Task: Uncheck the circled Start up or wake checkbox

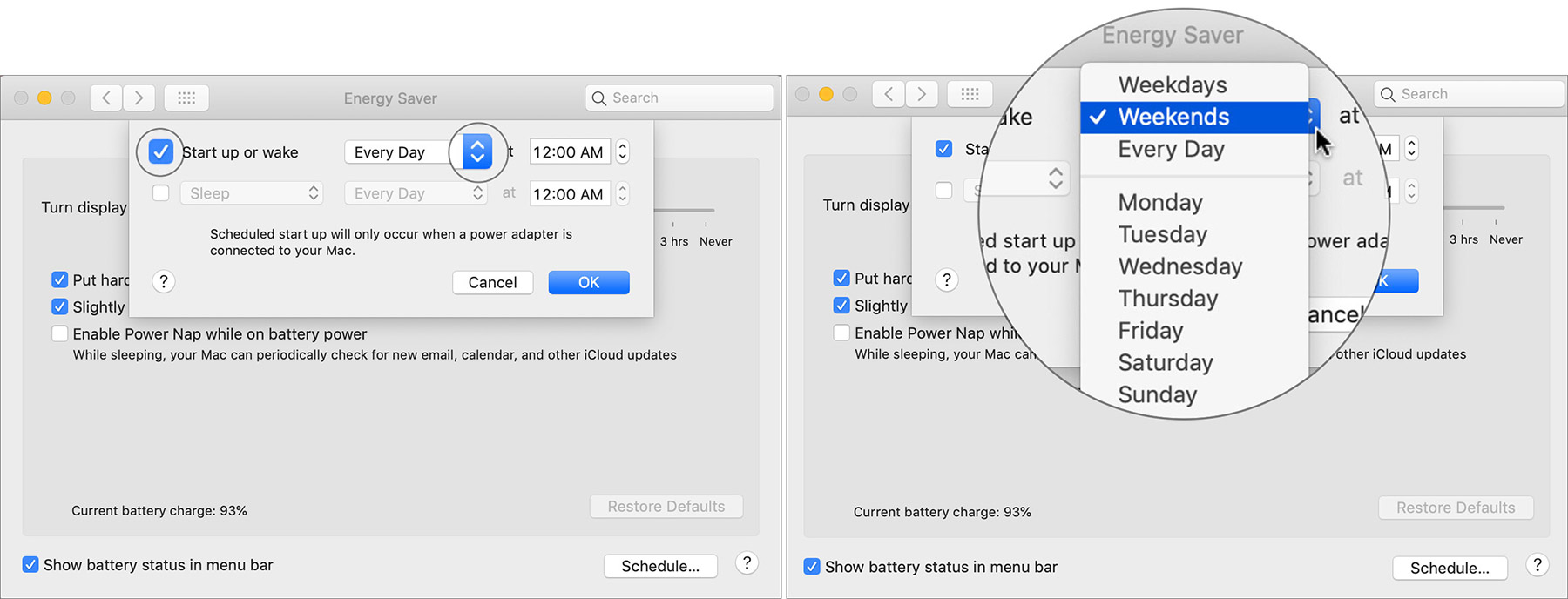Action: coord(161,152)
